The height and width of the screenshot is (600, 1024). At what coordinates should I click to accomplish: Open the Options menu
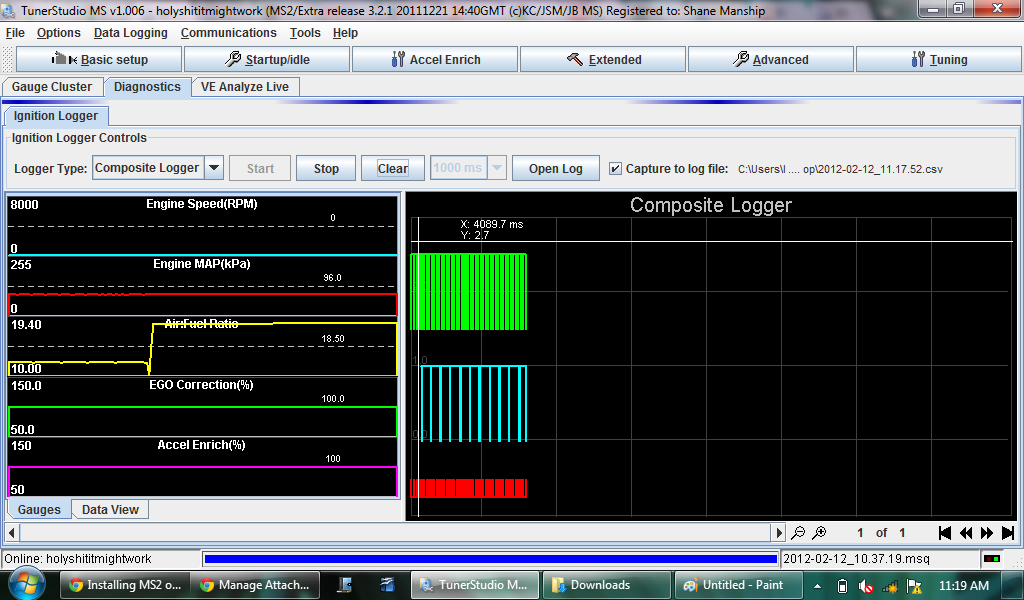tap(59, 33)
